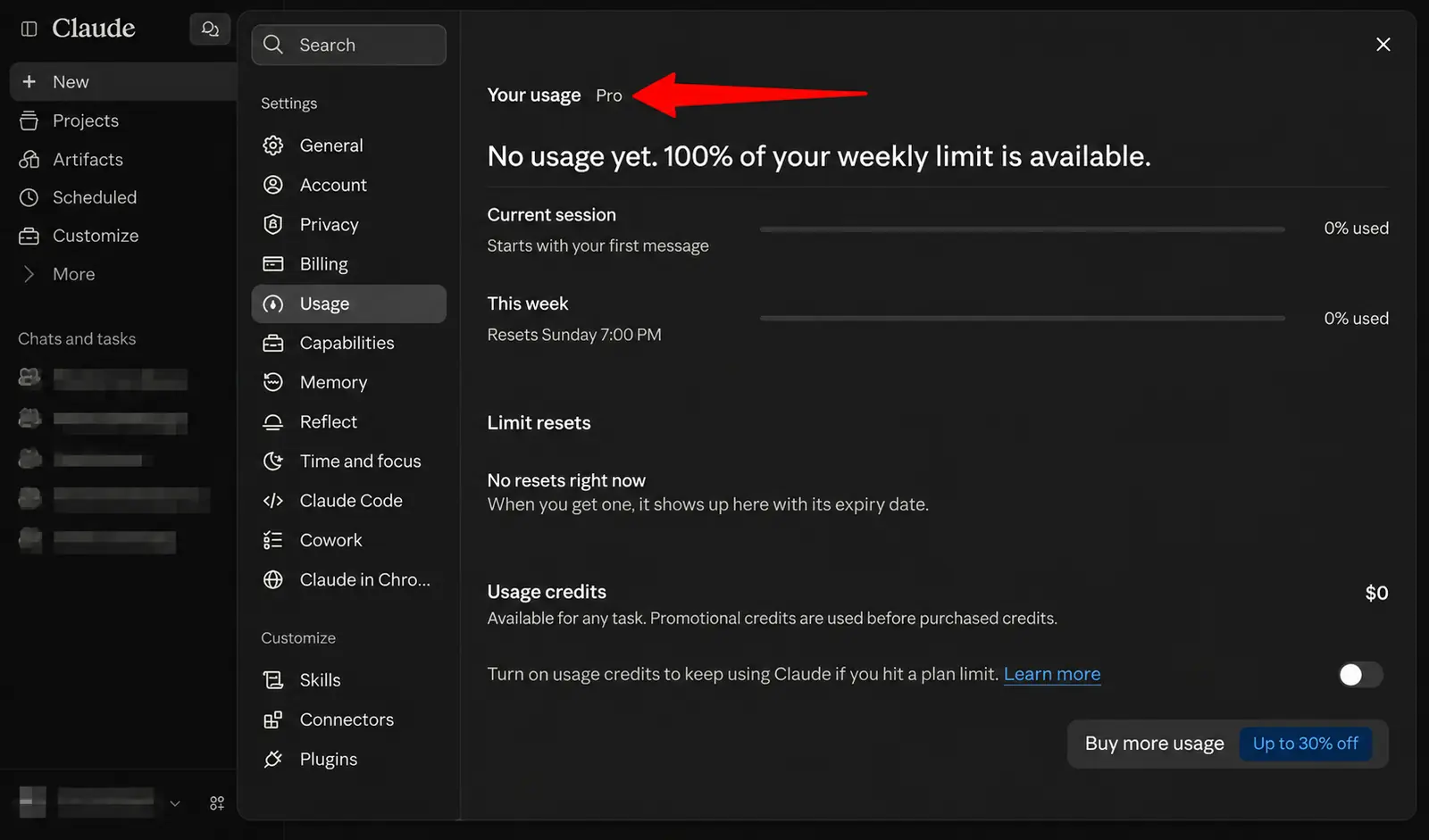Collapse the sidebar using the panel icon
This screenshot has width=1429, height=840.
pos(29,29)
